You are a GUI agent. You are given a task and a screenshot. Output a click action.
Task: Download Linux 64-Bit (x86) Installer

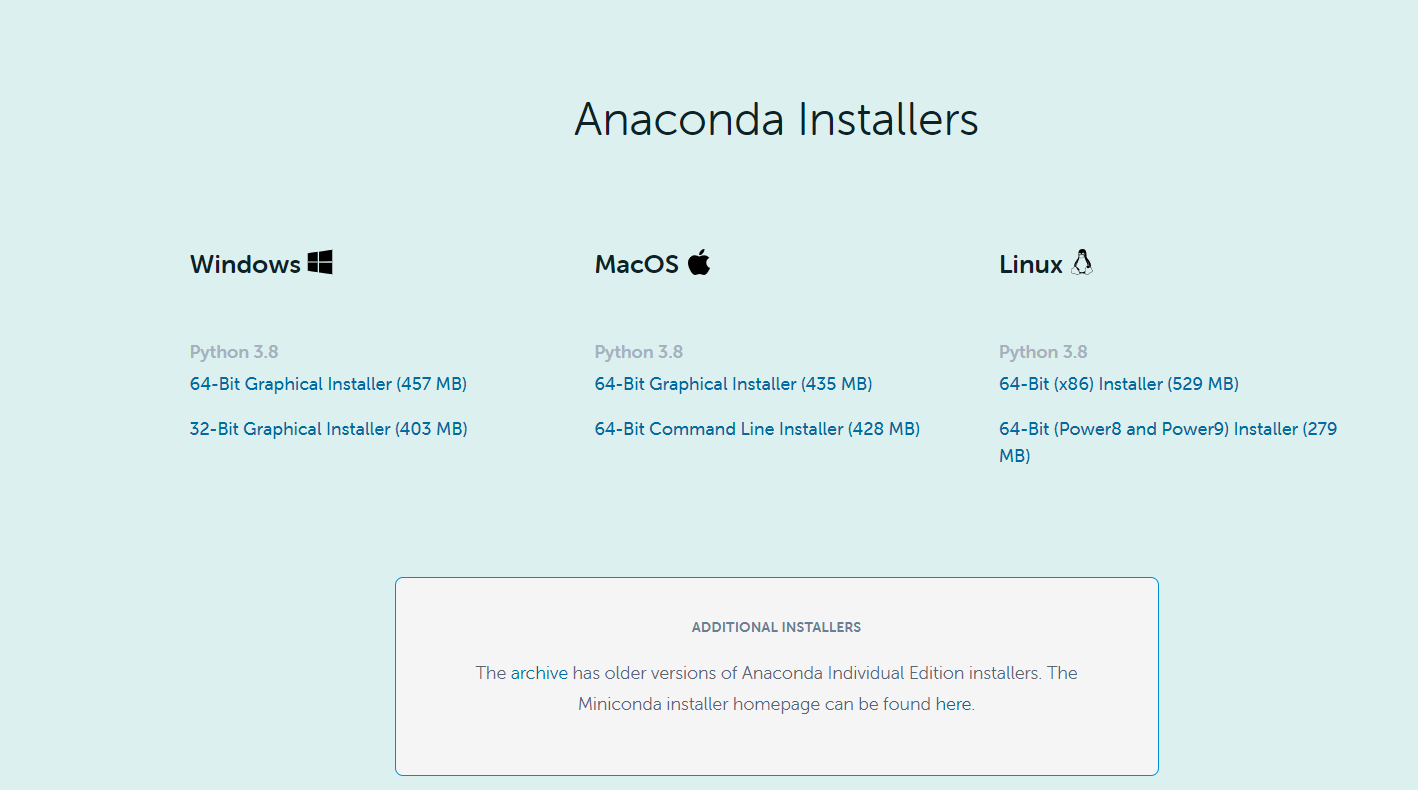pos(1119,384)
